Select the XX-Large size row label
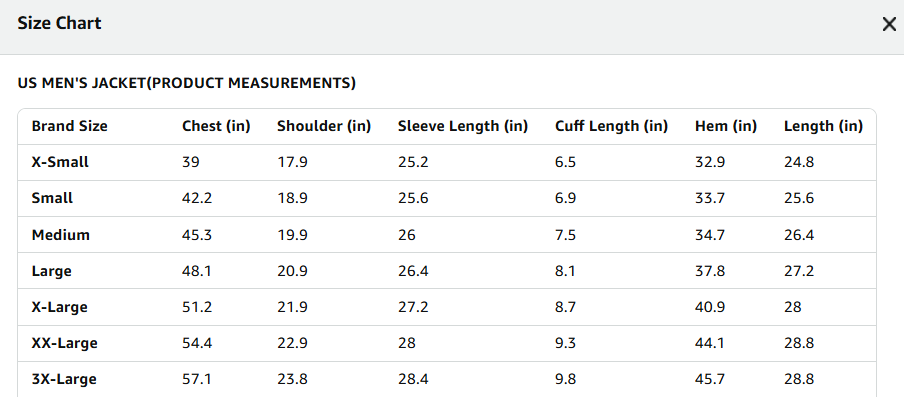This screenshot has height=397, width=904. (x=65, y=343)
